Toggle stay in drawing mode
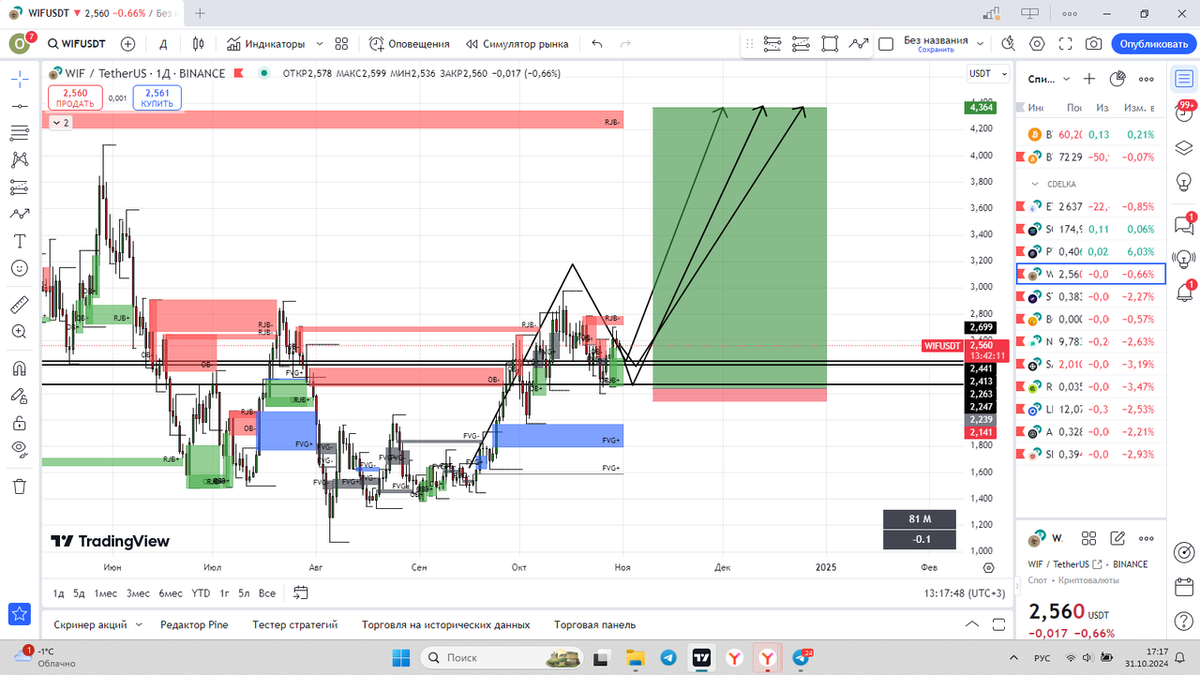1200x675 pixels. tap(19, 395)
